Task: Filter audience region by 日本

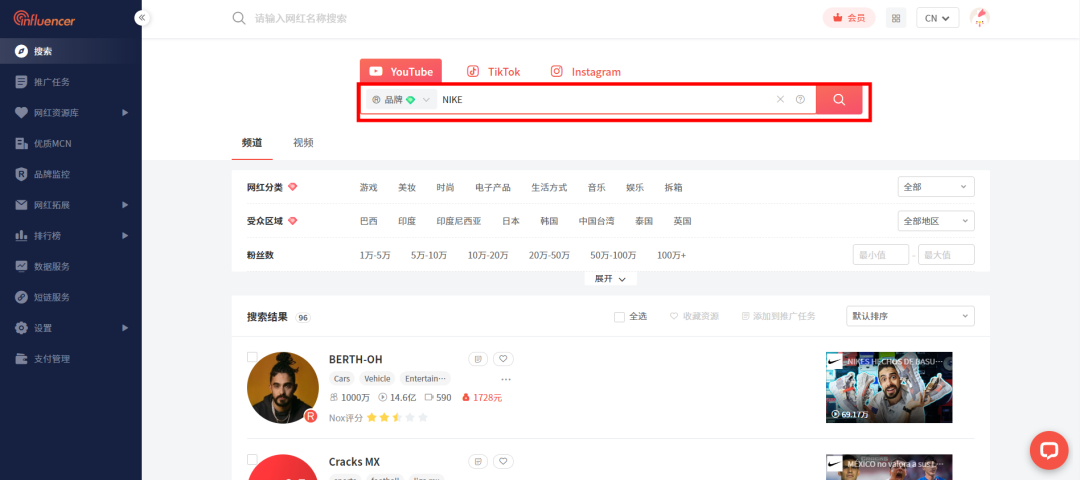Action: pos(510,221)
